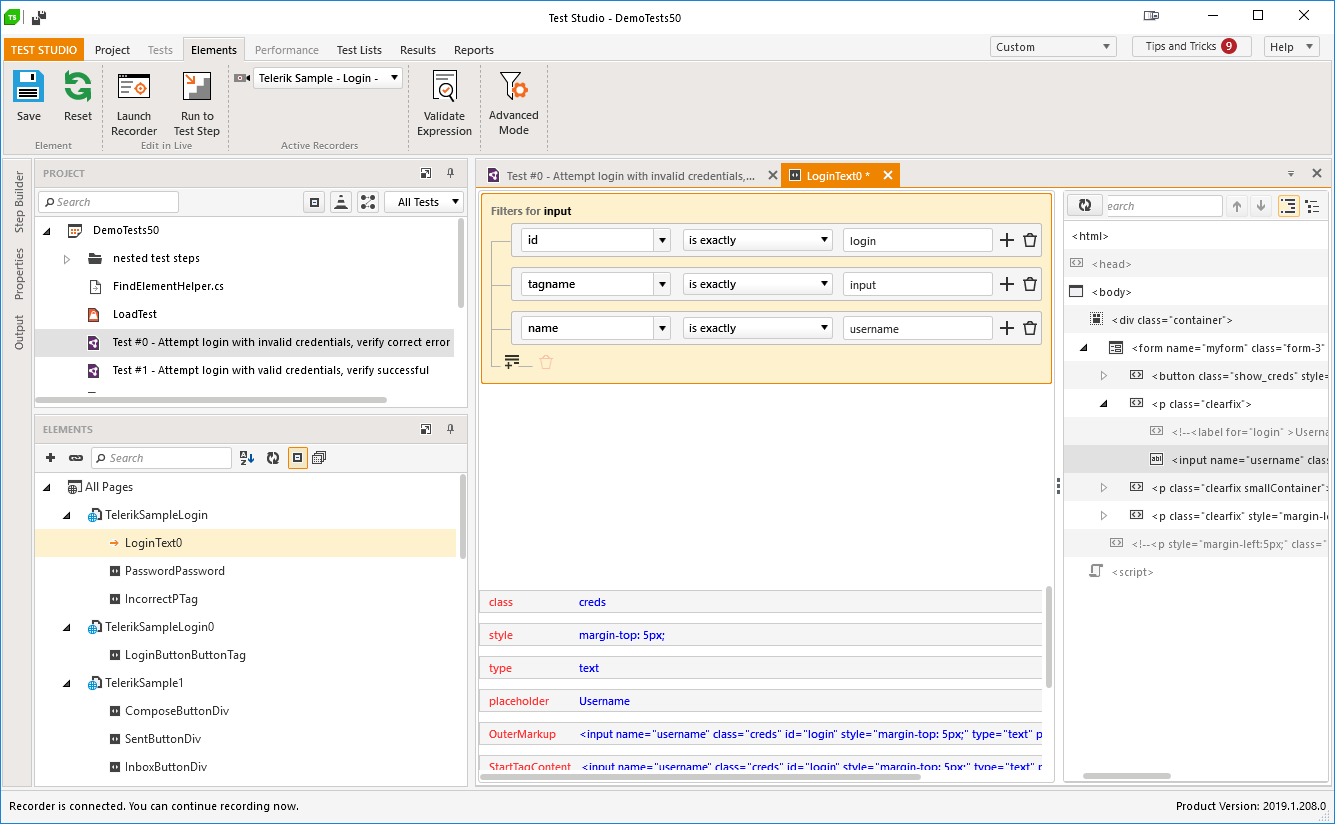
Task: Open the id attribute dropdown
Action: pos(662,240)
